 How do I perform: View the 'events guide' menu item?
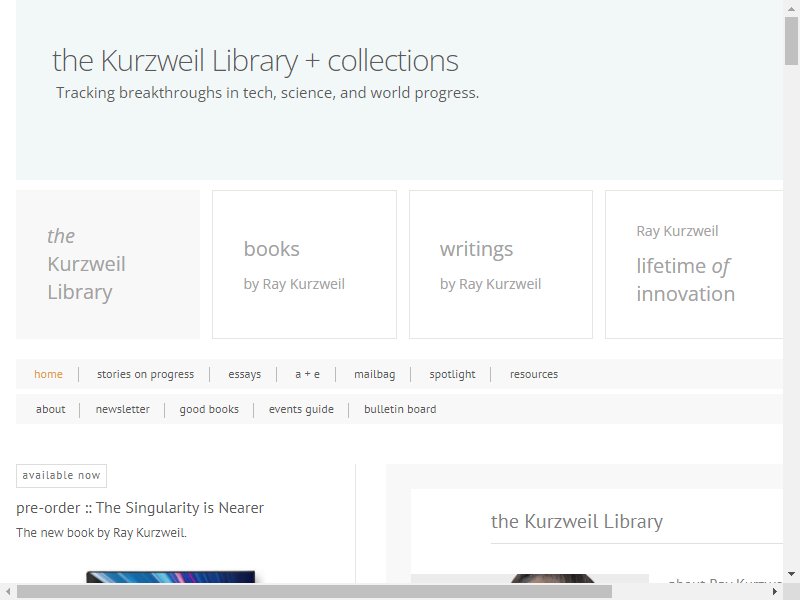pyautogui.click(x=301, y=409)
